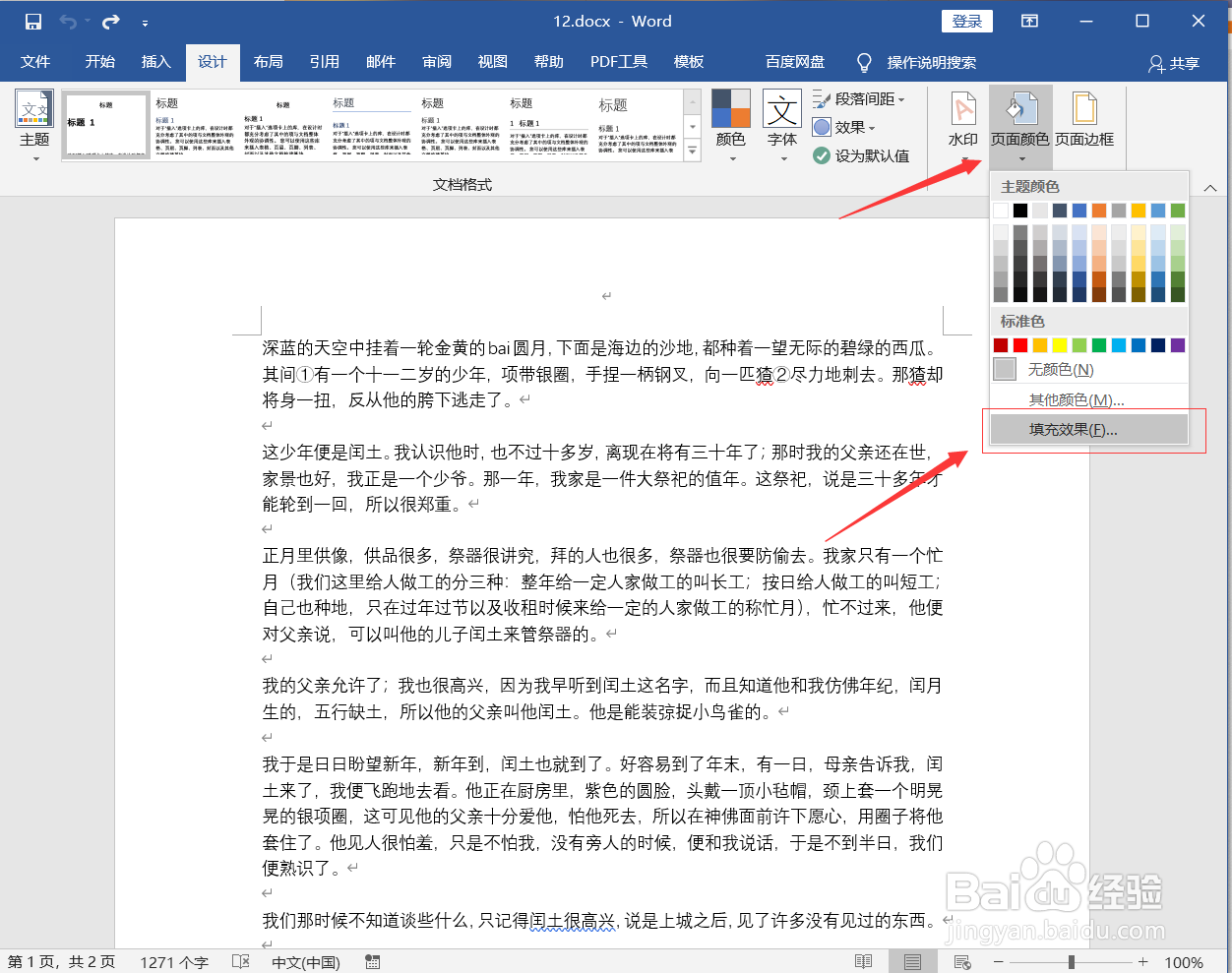The width and height of the screenshot is (1232, 973).
Task: Switch to Web Layout view icon
Action: point(962,961)
